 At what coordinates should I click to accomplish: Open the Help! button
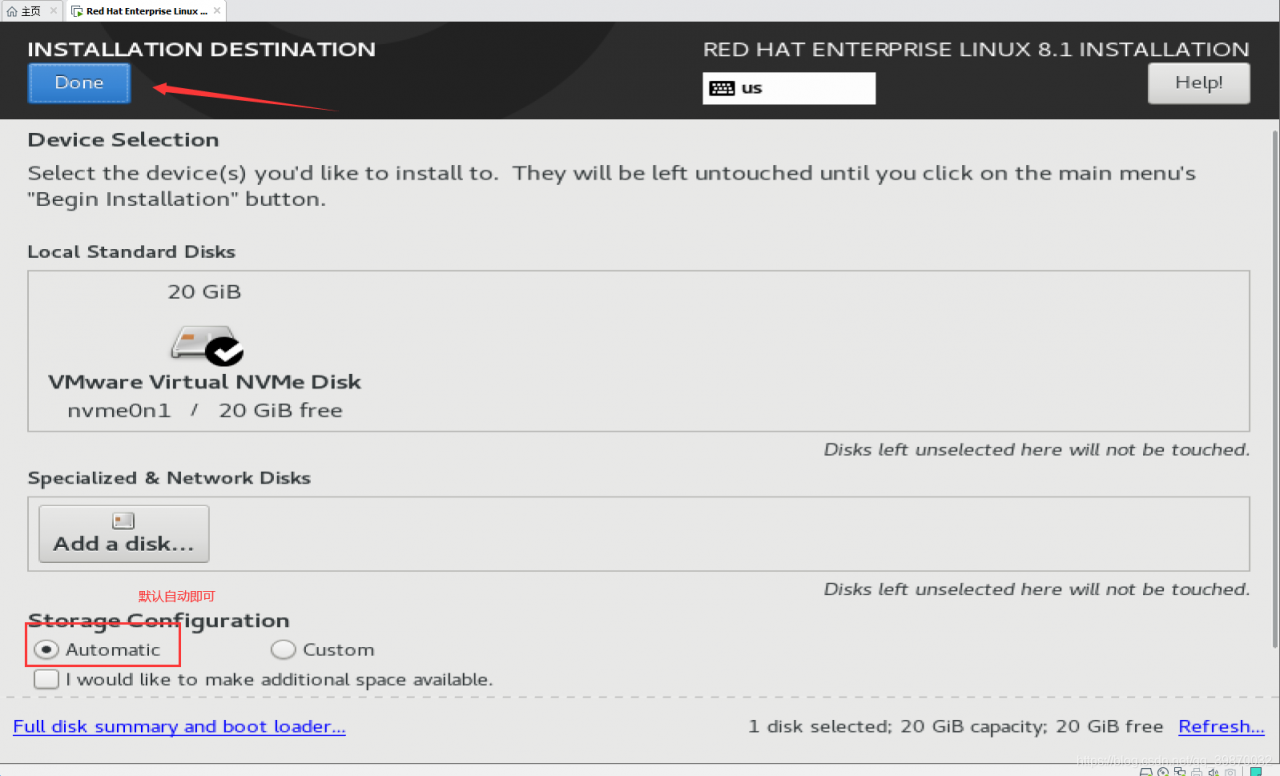coord(1198,83)
